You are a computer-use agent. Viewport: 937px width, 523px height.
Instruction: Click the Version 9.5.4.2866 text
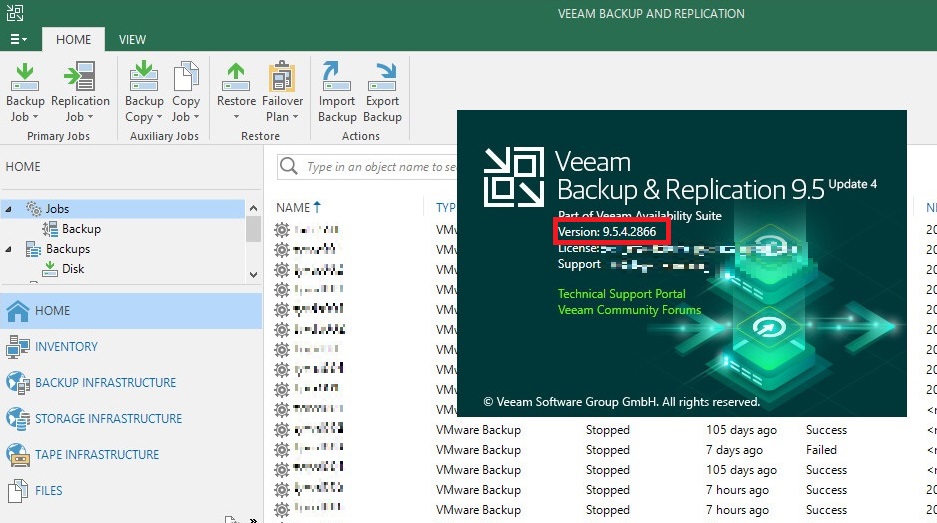(x=607, y=231)
